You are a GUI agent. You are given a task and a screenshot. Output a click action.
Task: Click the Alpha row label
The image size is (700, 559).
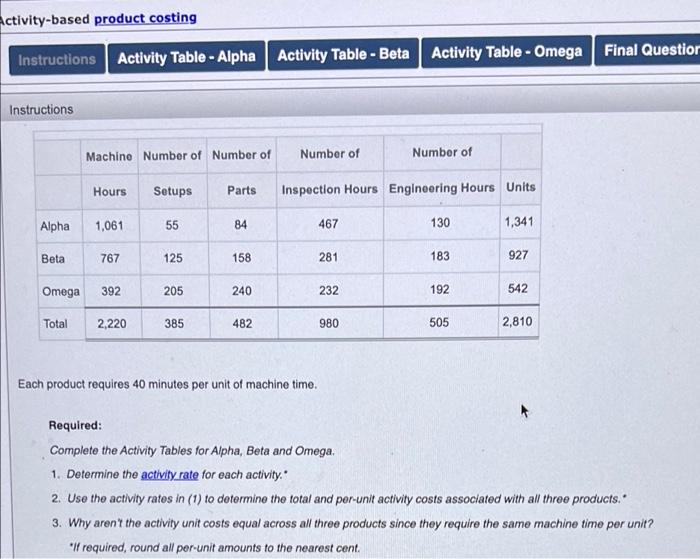tap(55, 226)
